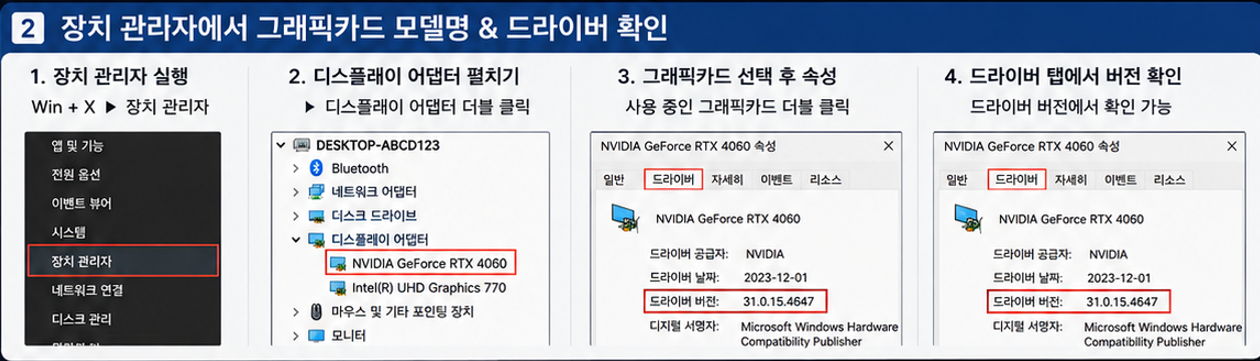
Task: Switch to 드라이버 tab in step 3 properties window
Action: click(672, 180)
